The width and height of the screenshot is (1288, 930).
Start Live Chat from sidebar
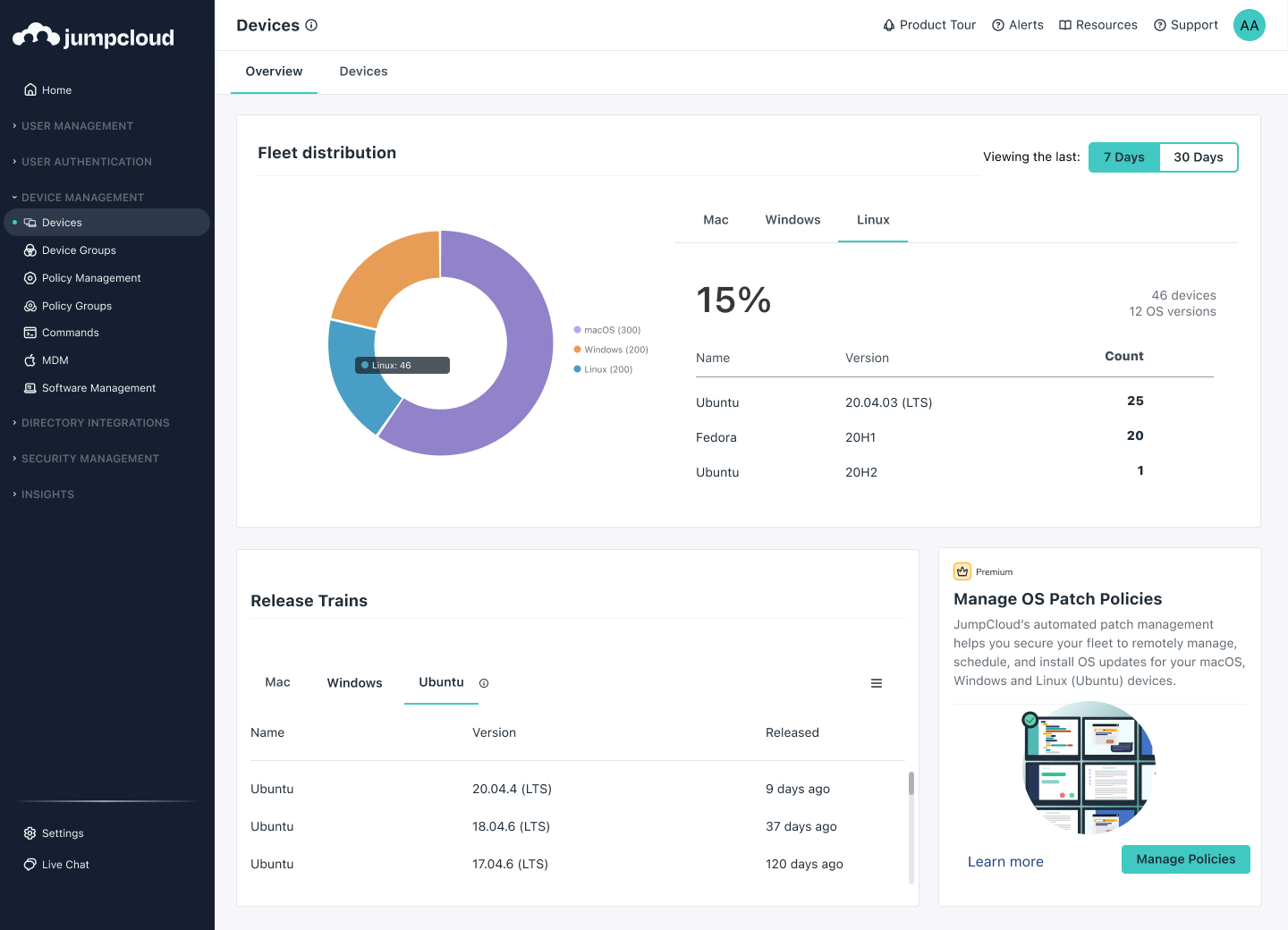pyautogui.click(x=64, y=865)
